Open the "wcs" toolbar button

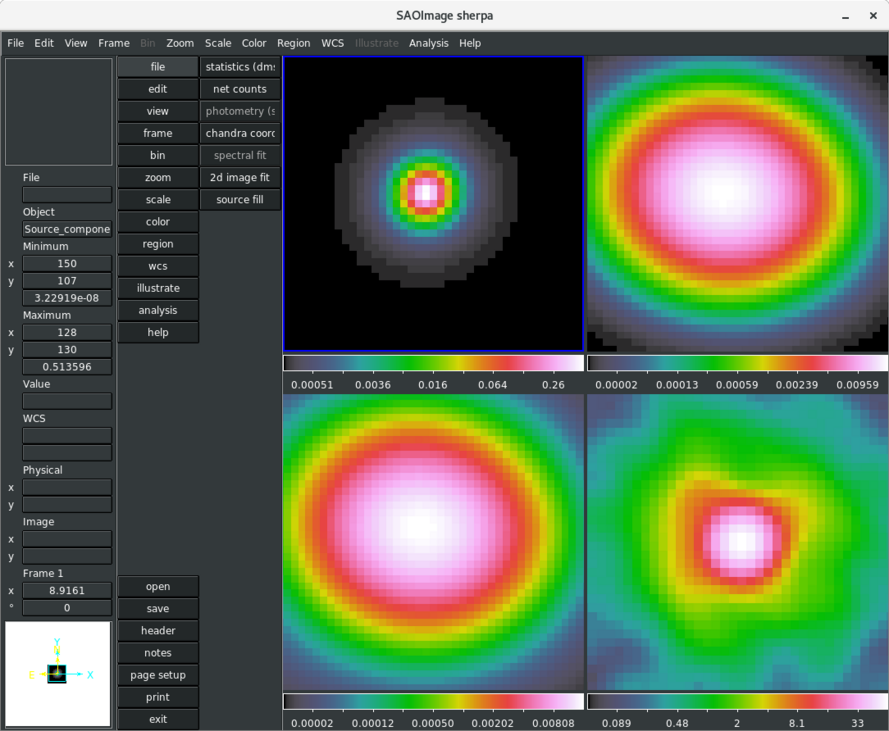tap(157, 265)
